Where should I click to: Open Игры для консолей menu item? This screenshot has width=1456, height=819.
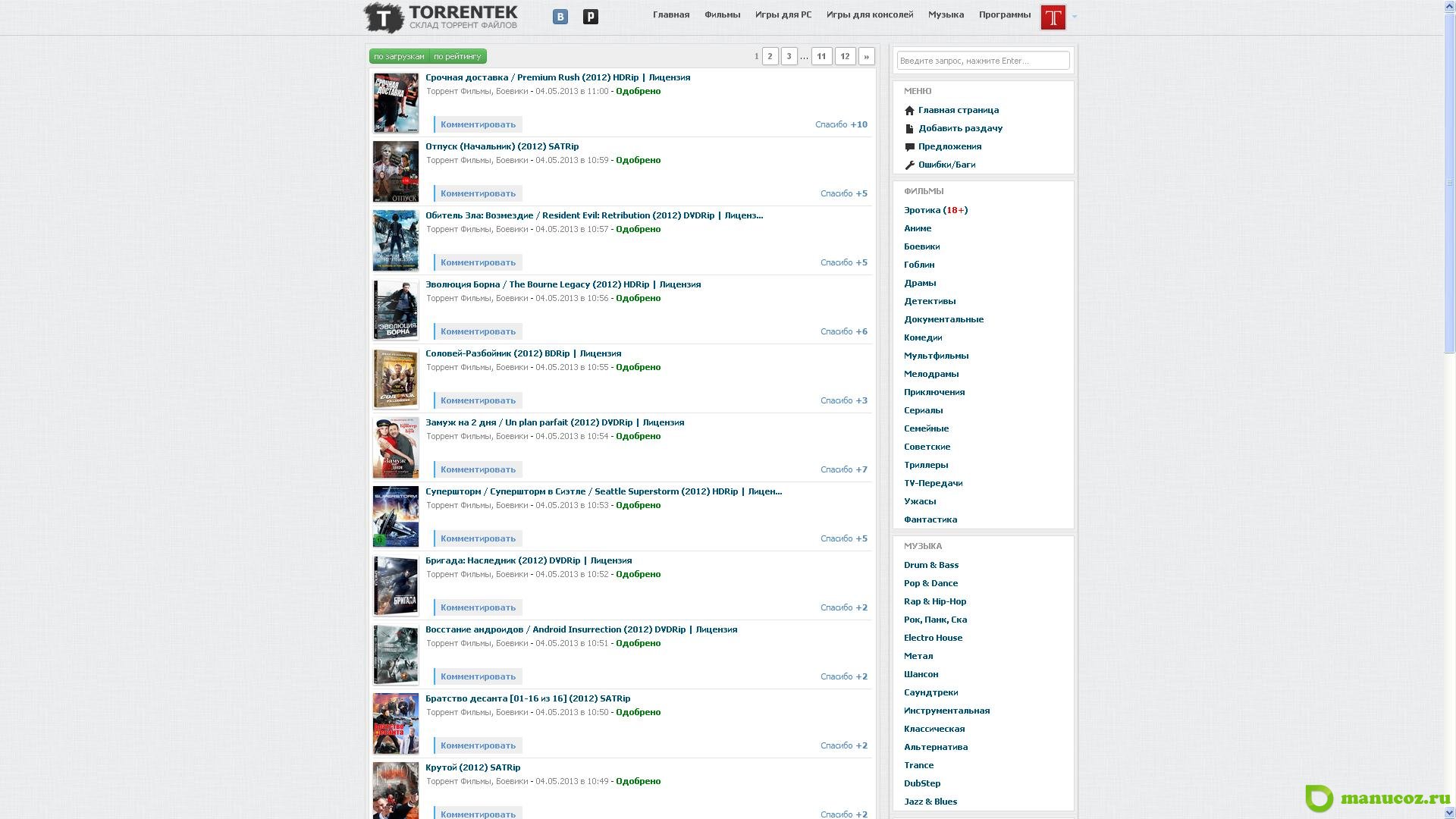click(x=869, y=14)
